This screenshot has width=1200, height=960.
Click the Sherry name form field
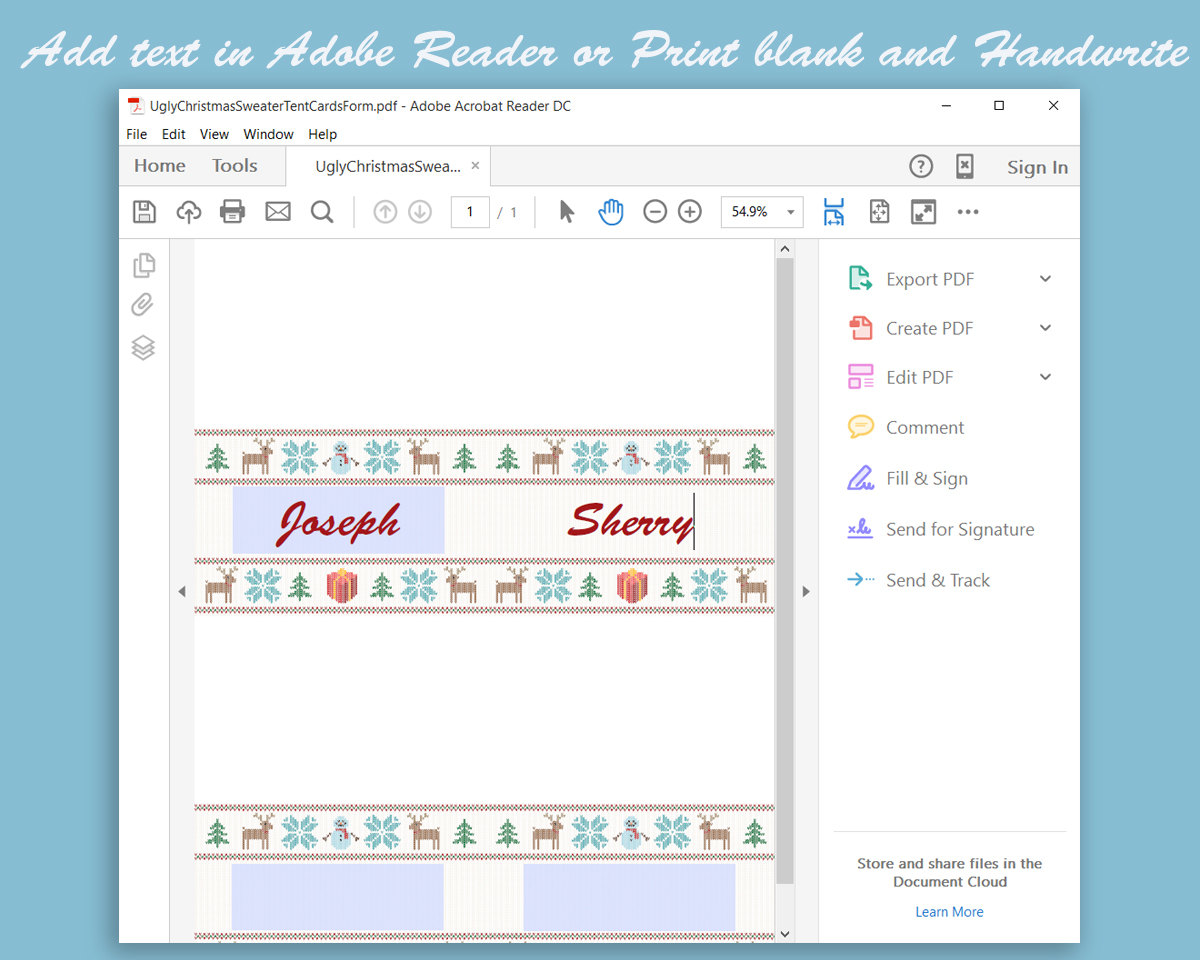629,520
